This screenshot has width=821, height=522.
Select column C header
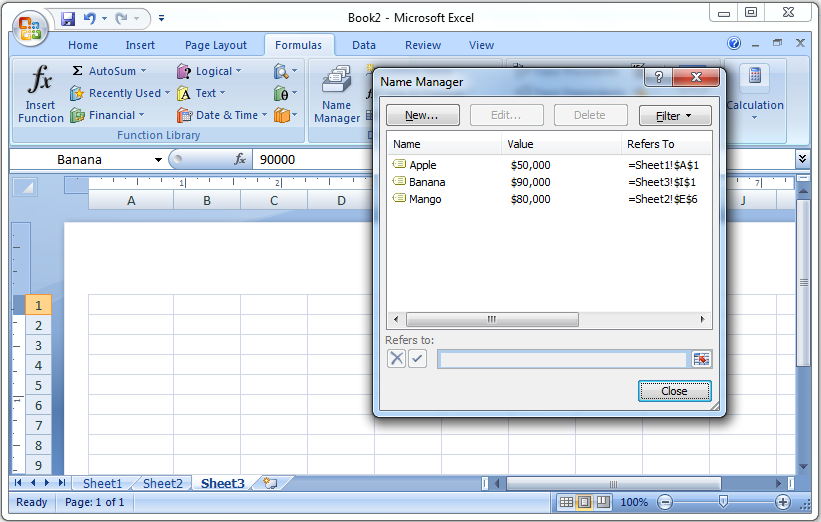click(274, 201)
